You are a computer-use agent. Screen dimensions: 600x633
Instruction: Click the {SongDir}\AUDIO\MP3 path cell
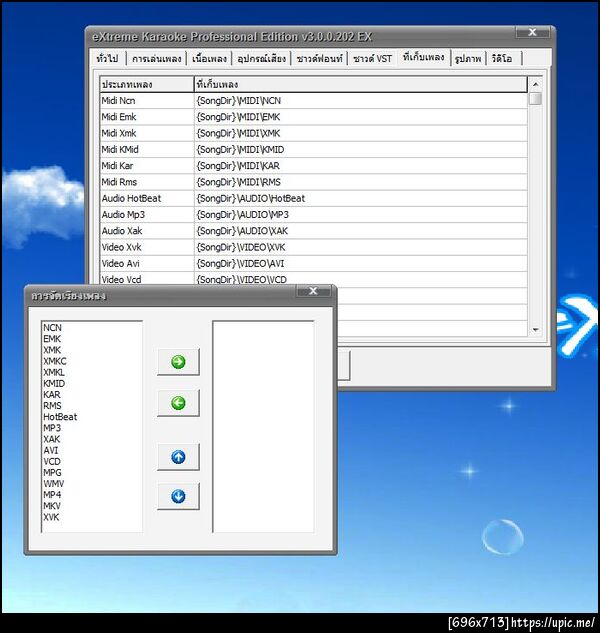coord(361,215)
